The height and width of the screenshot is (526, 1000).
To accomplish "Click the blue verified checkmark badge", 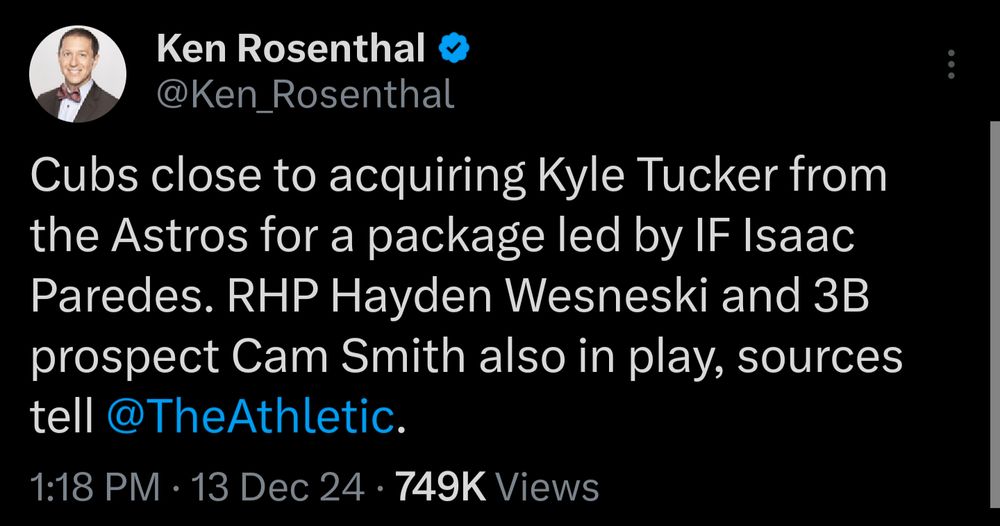I will (454, 50).
